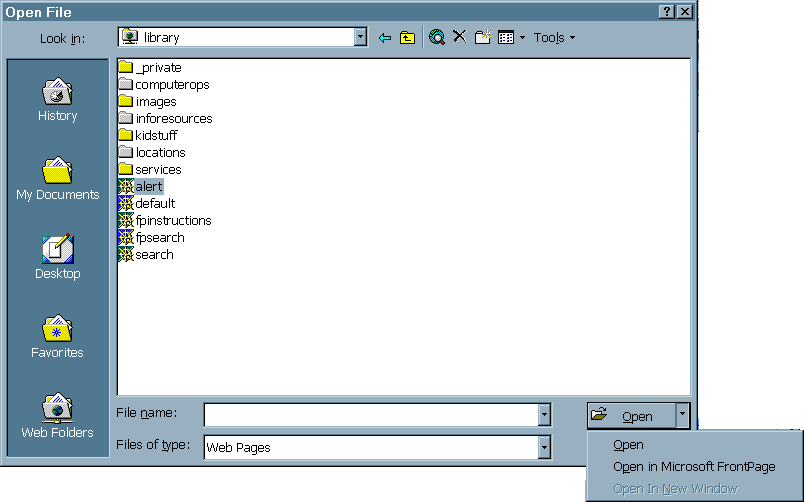Click the Help question mark button

point(666,12)
